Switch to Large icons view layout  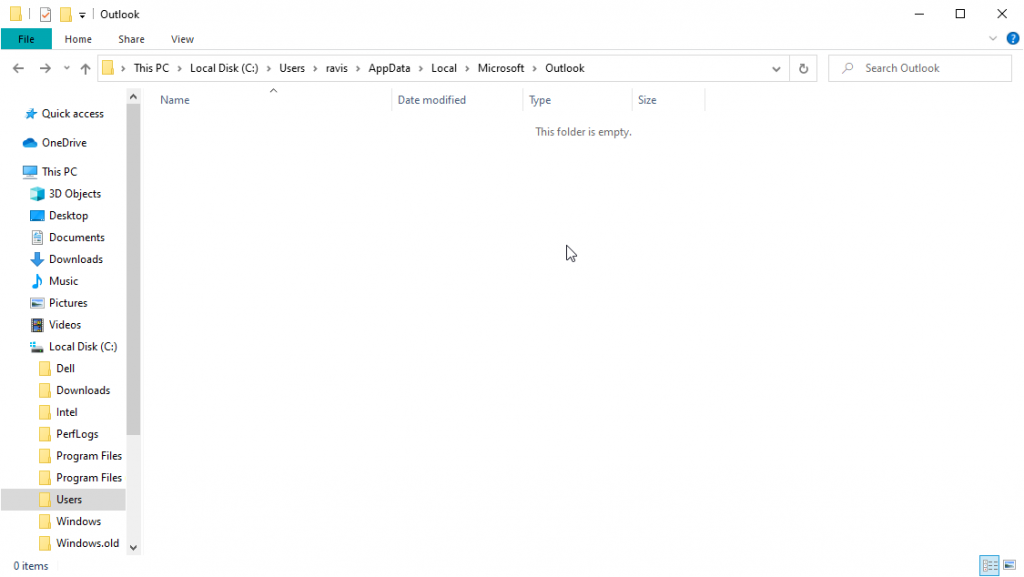[x=1010, y=565]
